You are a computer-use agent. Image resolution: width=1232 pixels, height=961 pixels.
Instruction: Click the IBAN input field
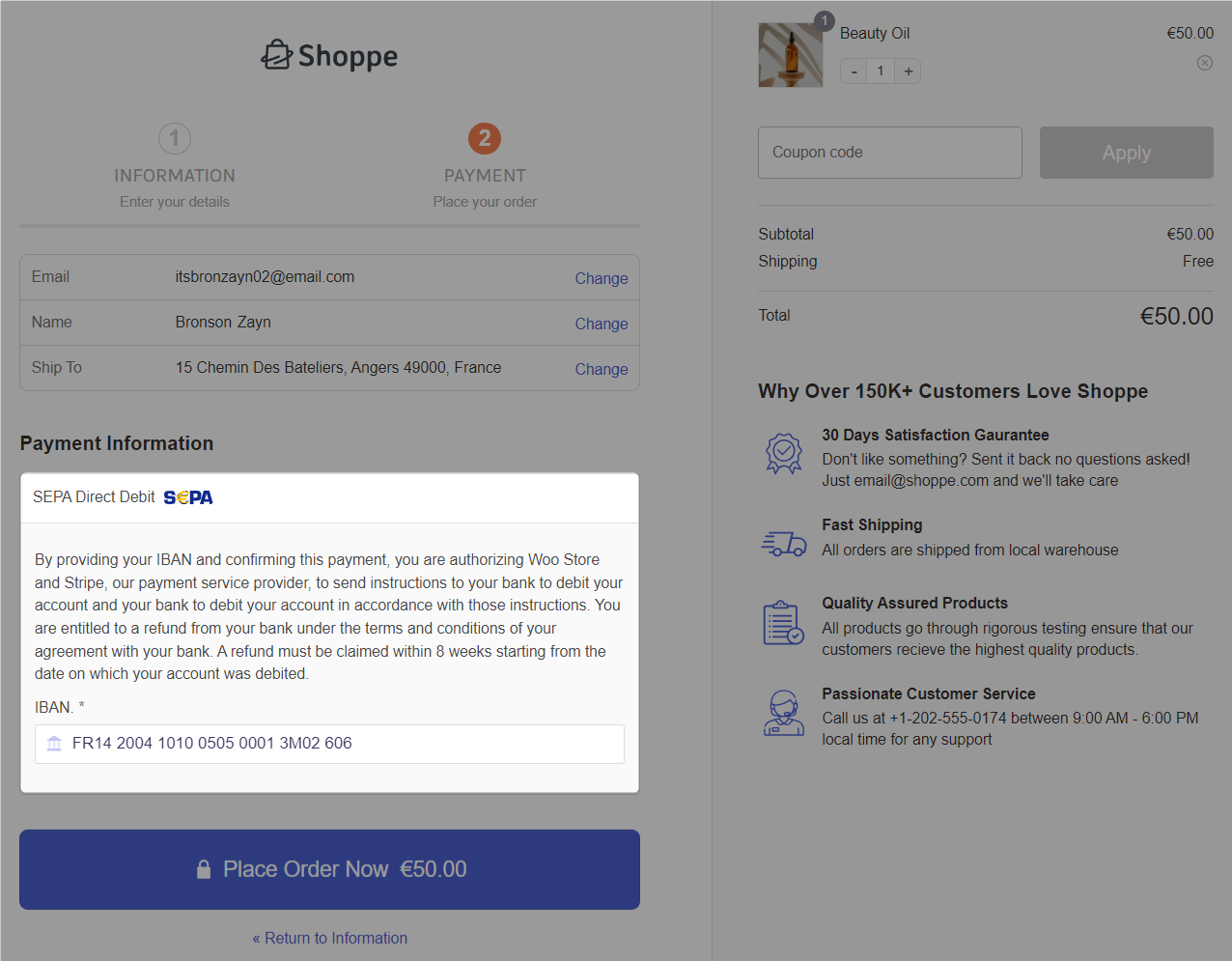point(329,744)
